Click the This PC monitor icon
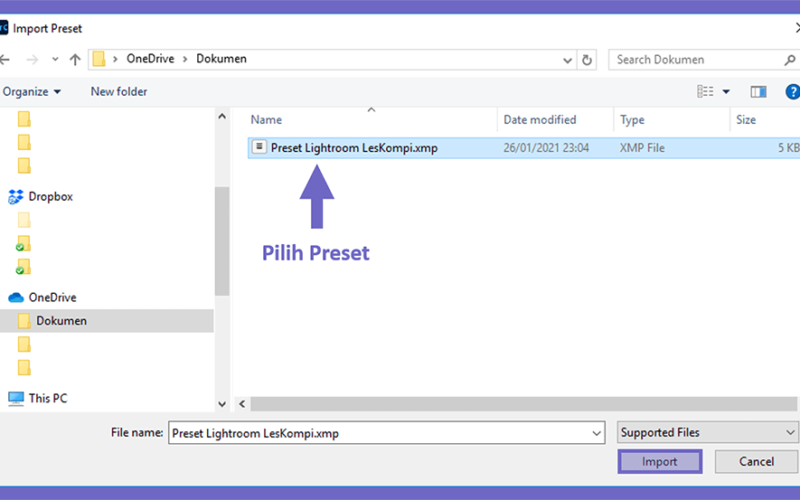The image size is (800, 500). (16, 398)
